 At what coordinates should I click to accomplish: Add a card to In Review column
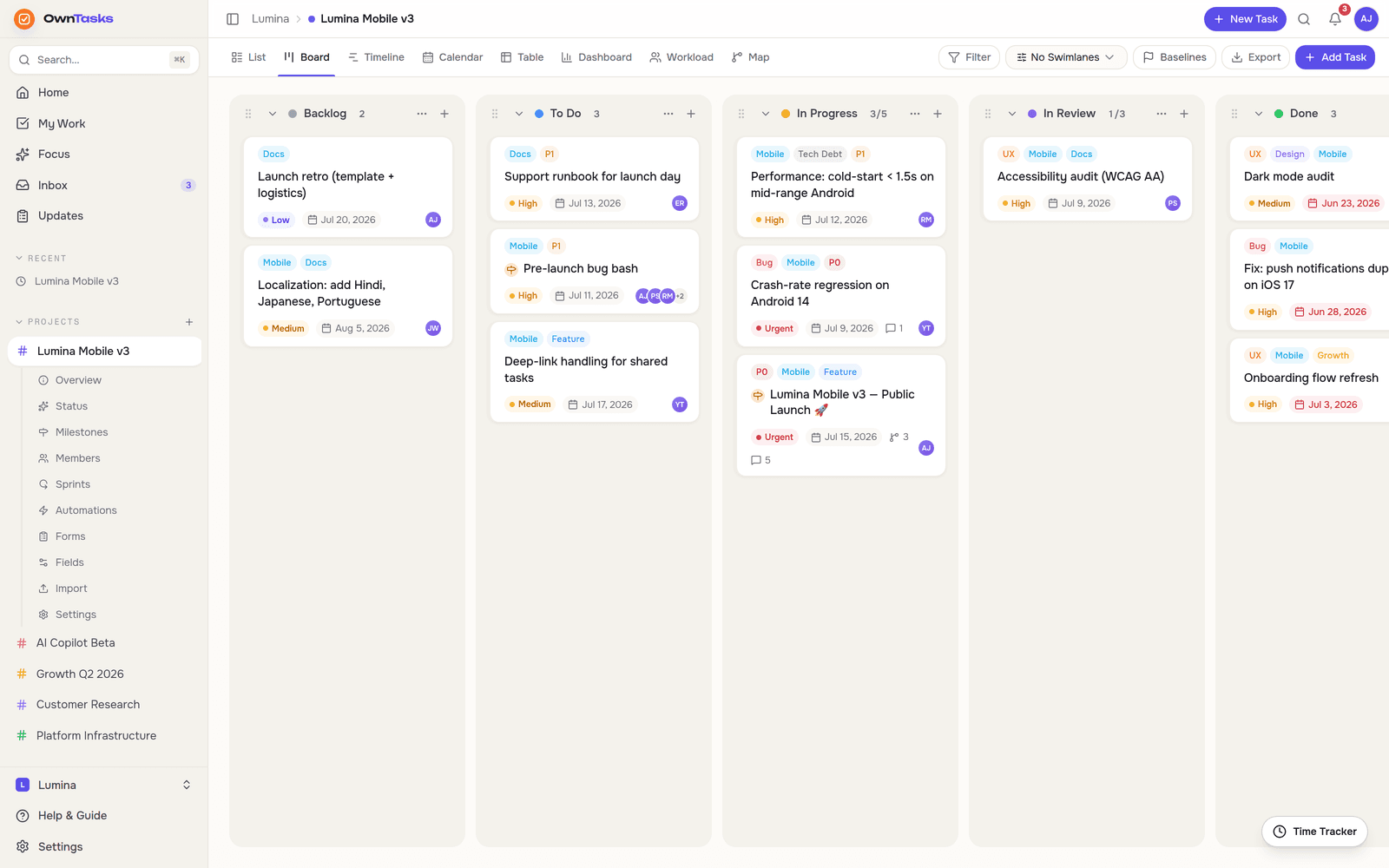[x=1184, y=114]
